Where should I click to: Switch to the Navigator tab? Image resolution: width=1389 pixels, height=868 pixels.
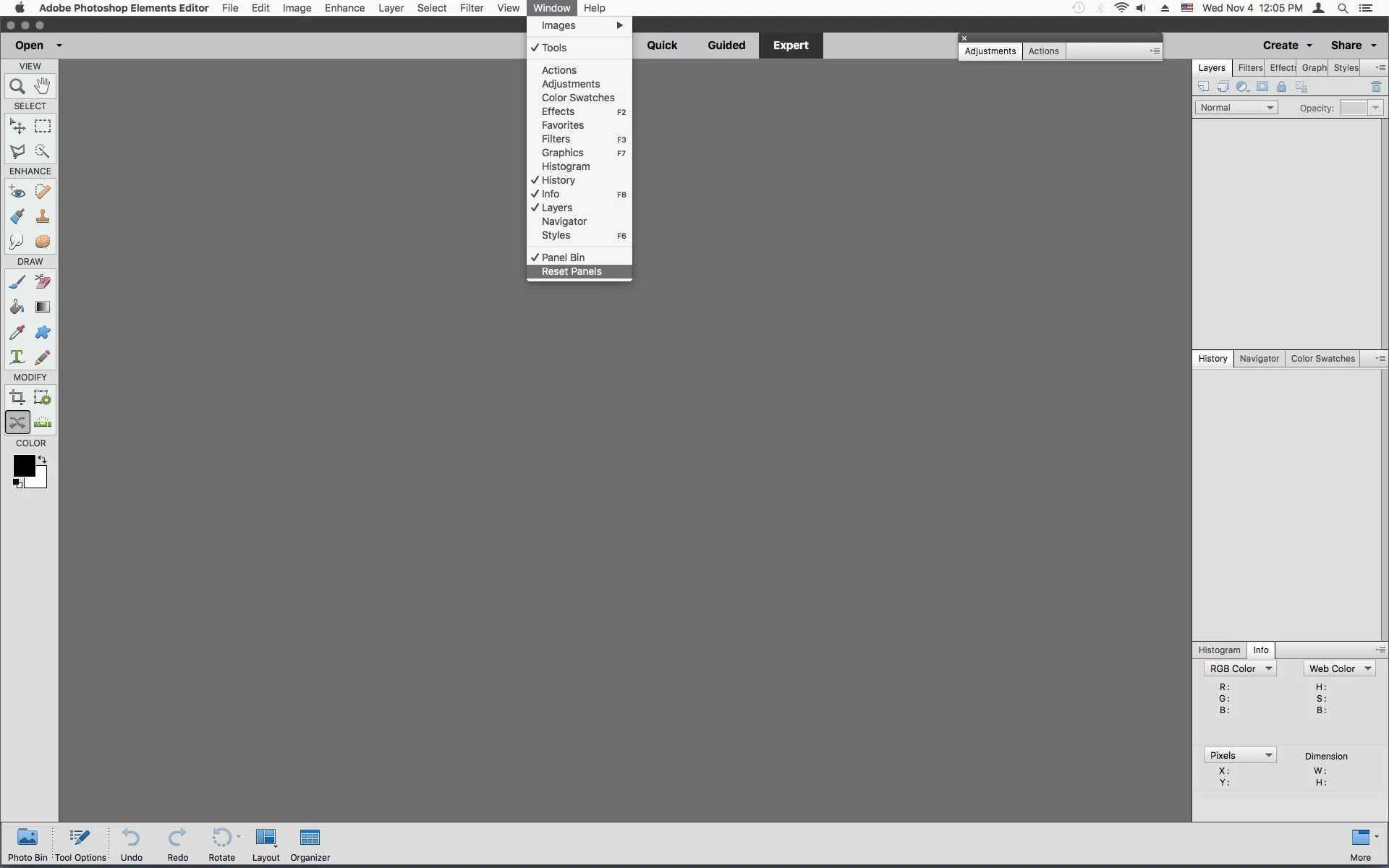(x=1259, y=359)
